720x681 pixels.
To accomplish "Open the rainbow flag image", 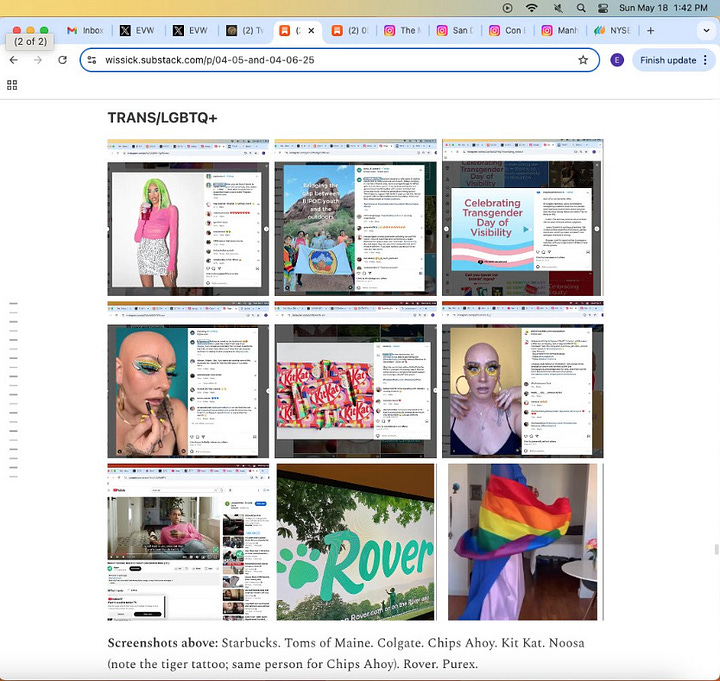I will pyautogui.click(x=523, y=542).
